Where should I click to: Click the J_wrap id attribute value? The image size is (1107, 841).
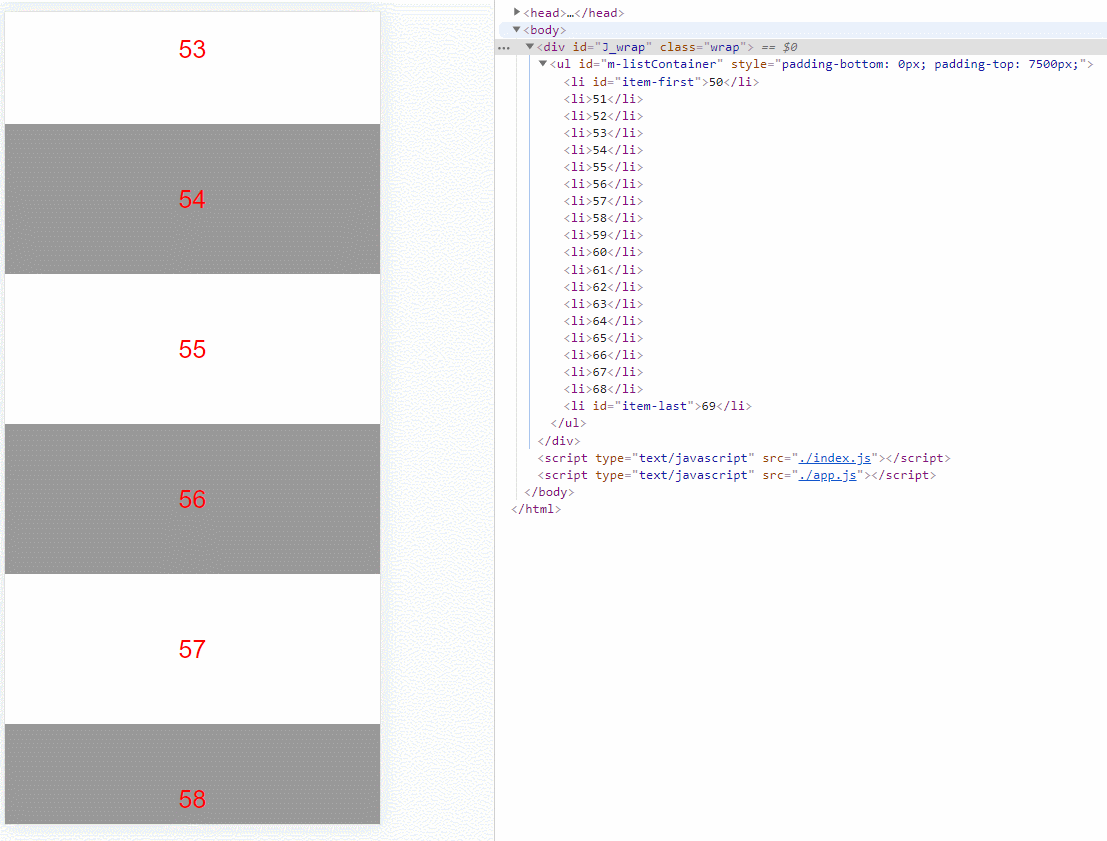[623, 47]
